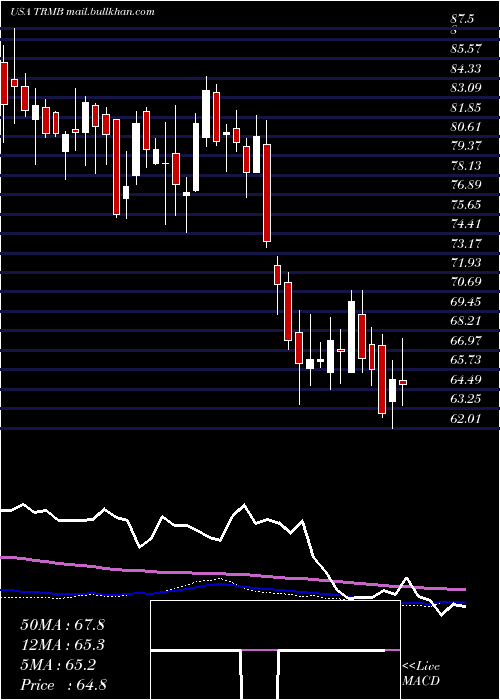Select the 79.37 price axis label
500x700 pixels.
point(466,146)
